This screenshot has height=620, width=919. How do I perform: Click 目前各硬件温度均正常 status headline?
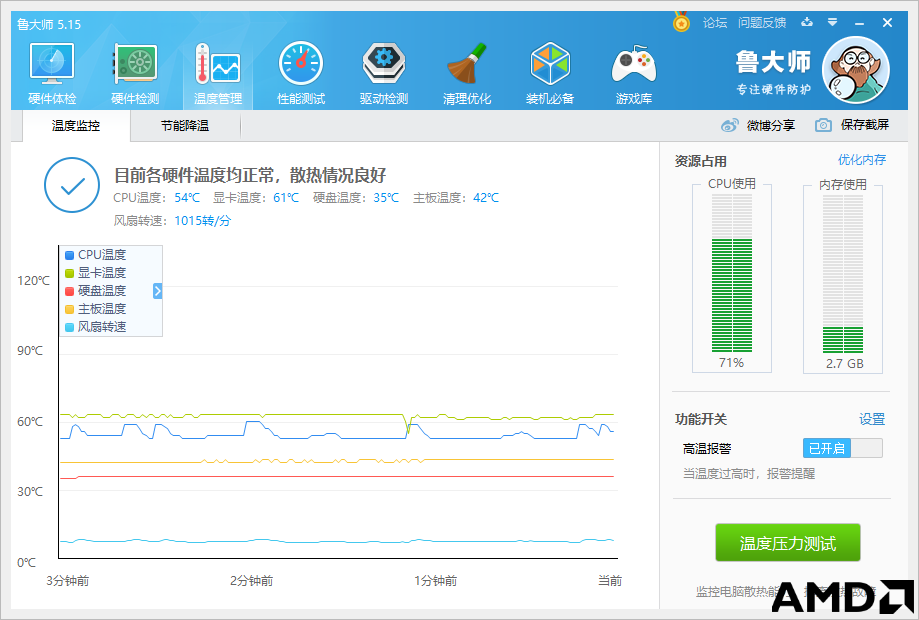251,175
